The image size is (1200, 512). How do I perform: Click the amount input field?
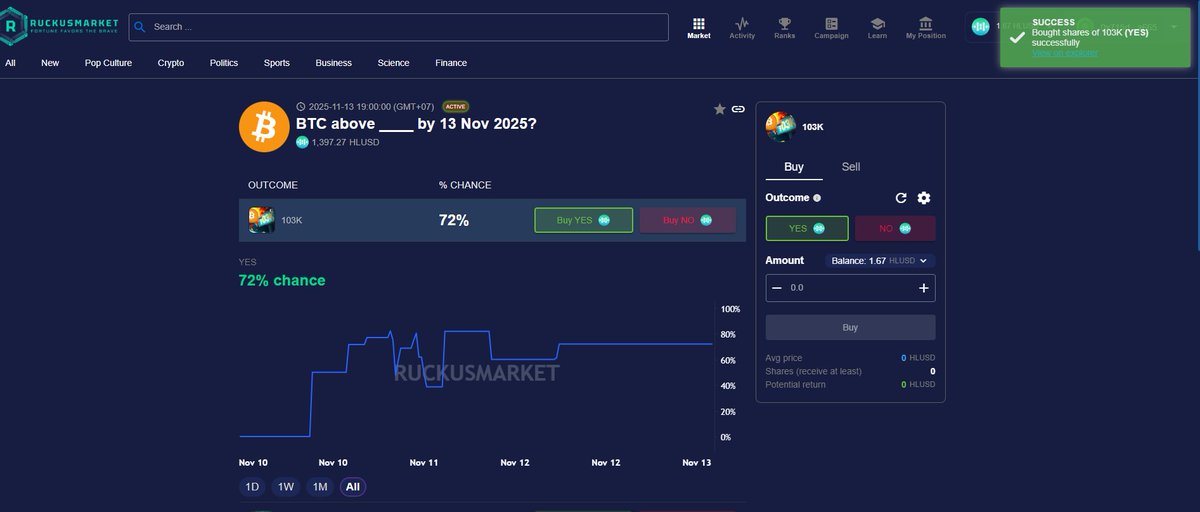click(x=851, y=288)
